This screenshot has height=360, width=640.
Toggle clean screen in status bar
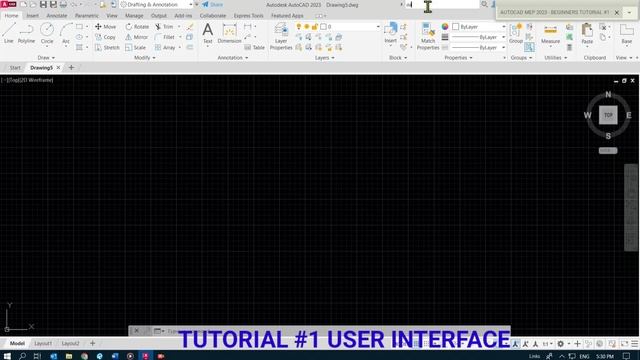pyautogui.click(x=624, y=344)
